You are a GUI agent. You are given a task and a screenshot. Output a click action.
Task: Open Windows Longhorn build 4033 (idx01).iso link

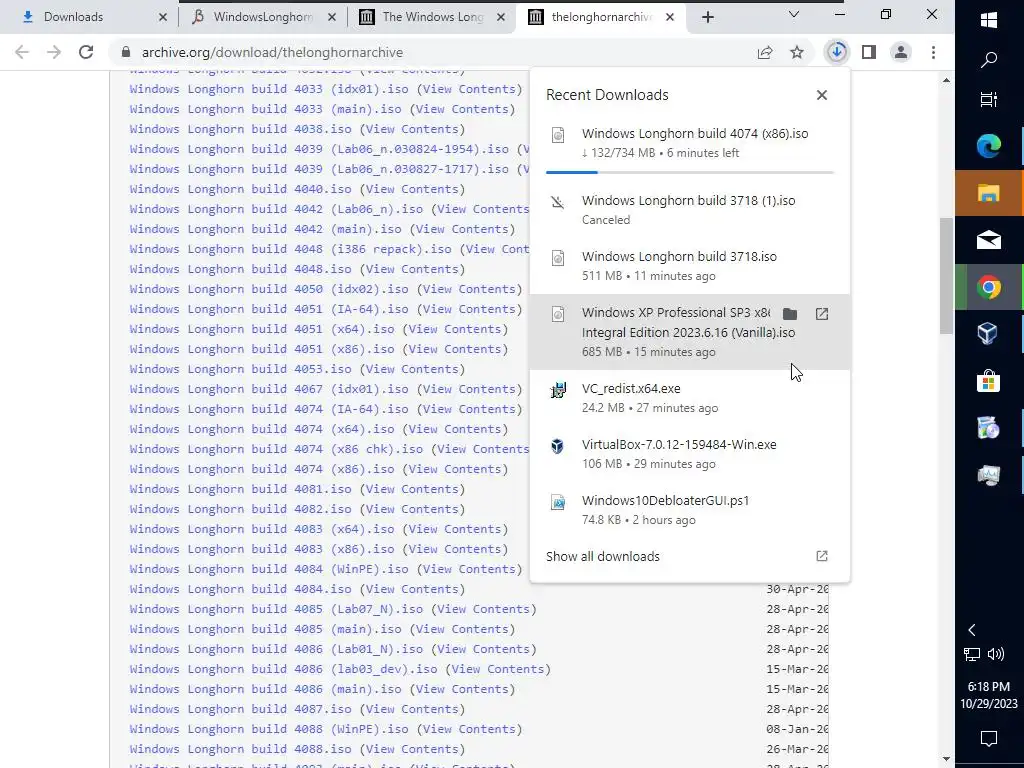coord(269,89)
